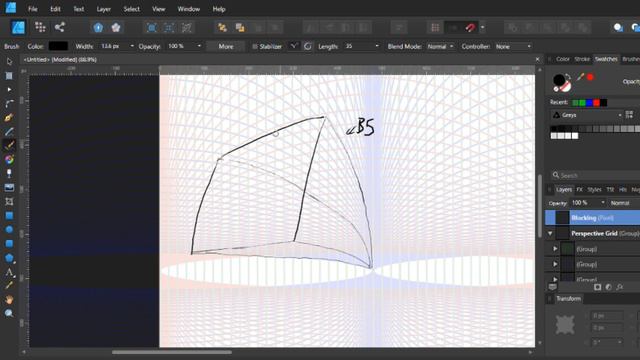Image resolution: width=640 pixels, height=360 pixels.
Task: Select the Place Image tool
Action: pyautogui.click(x=9, y=187)
